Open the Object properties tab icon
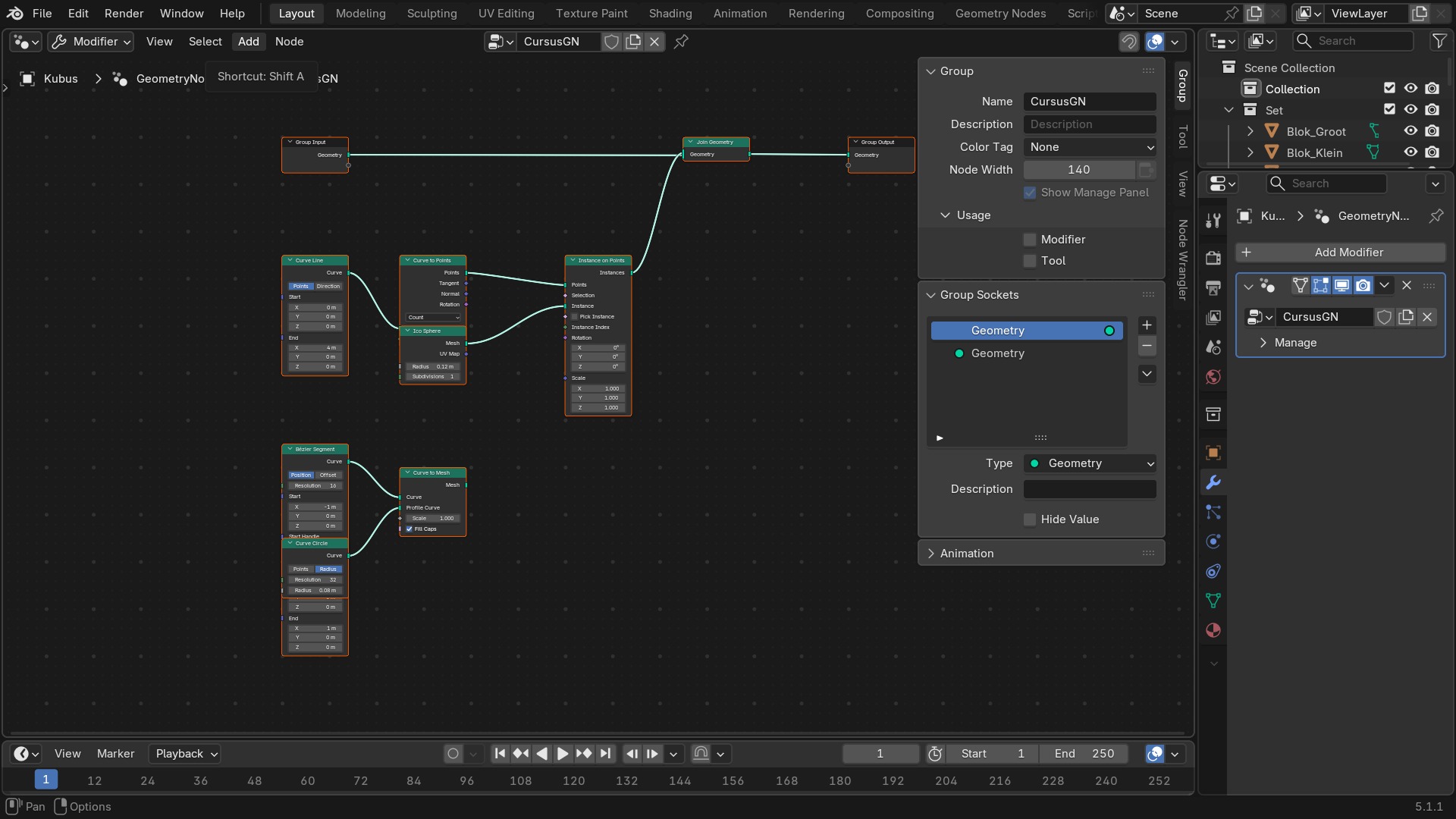1456x819 pixels. click(x=1213, y=453)
